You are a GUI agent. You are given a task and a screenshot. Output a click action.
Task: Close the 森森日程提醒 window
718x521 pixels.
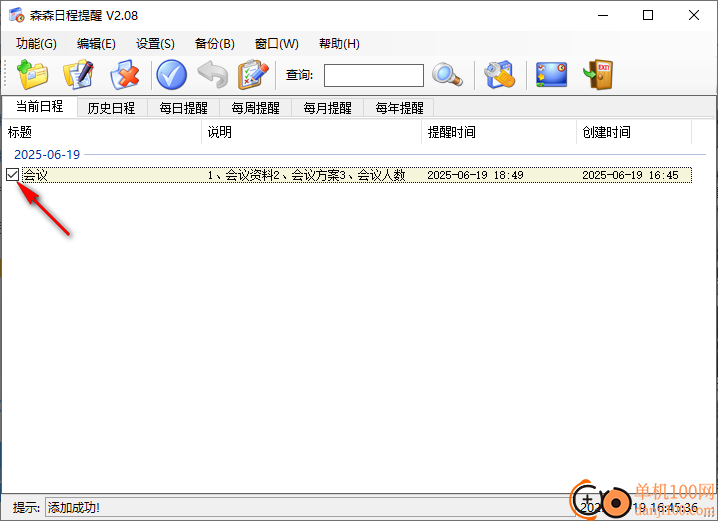click(x=694, y=15)
